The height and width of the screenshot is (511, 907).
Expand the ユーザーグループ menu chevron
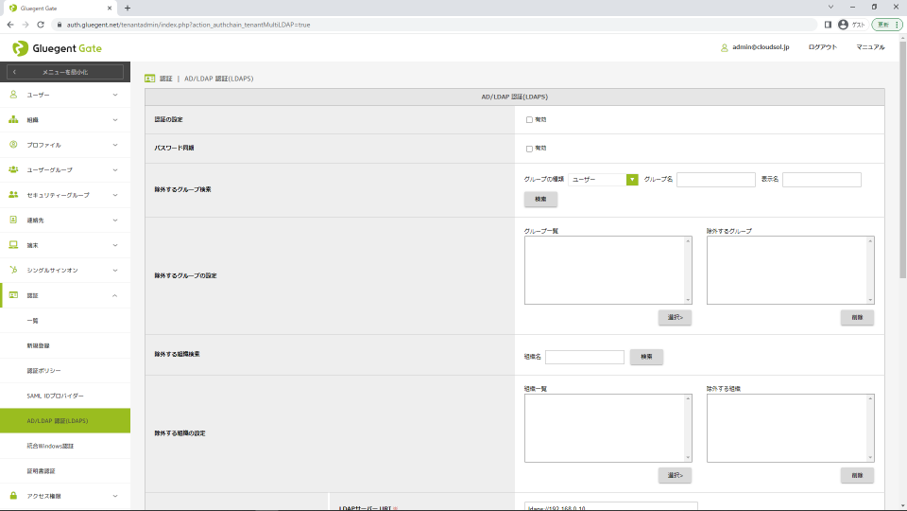[x=115, y=170]
